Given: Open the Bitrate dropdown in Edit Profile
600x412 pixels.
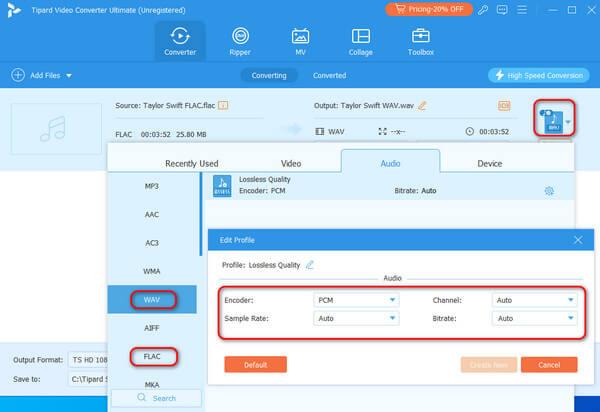Looking at the screenshot, I should click(535, 318).
